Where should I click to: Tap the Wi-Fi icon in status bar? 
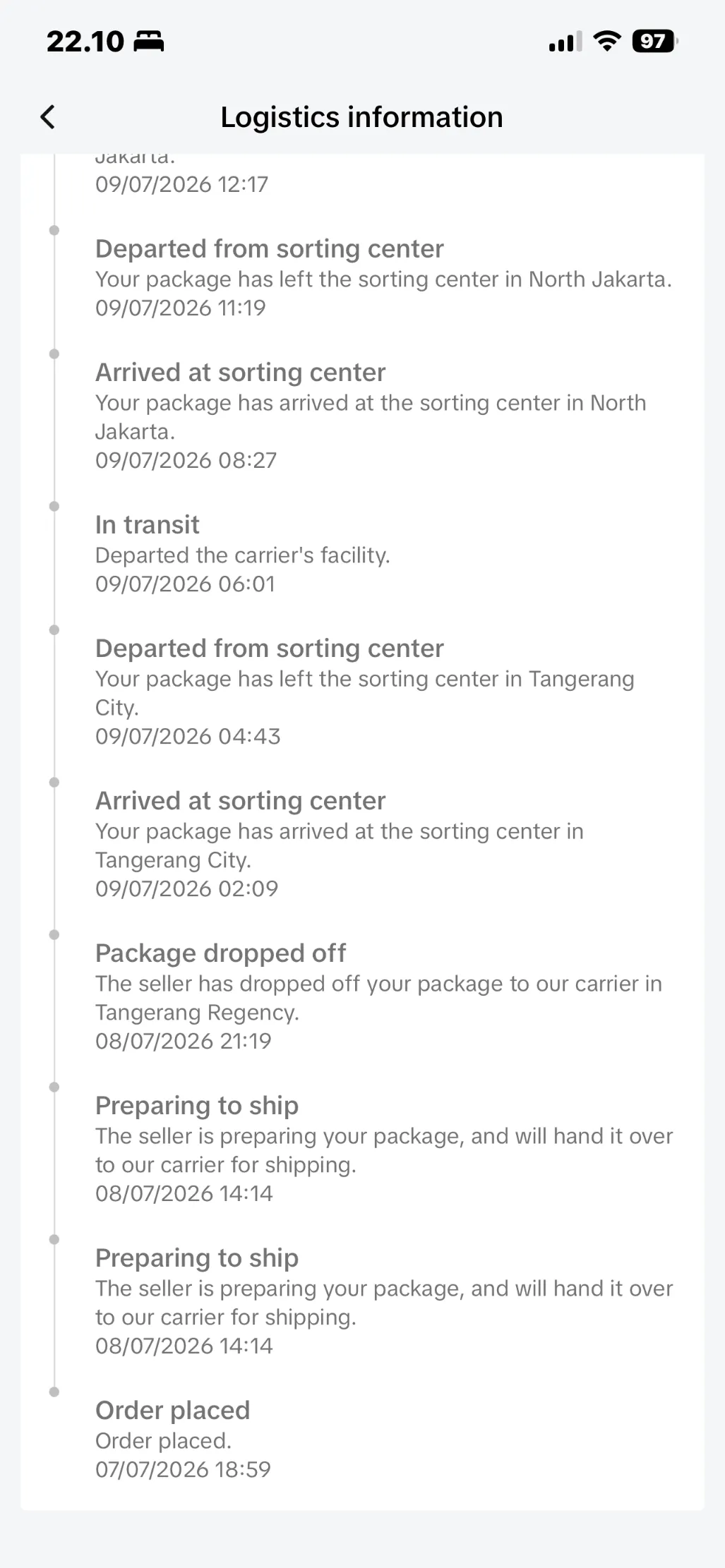pos(607,42)
